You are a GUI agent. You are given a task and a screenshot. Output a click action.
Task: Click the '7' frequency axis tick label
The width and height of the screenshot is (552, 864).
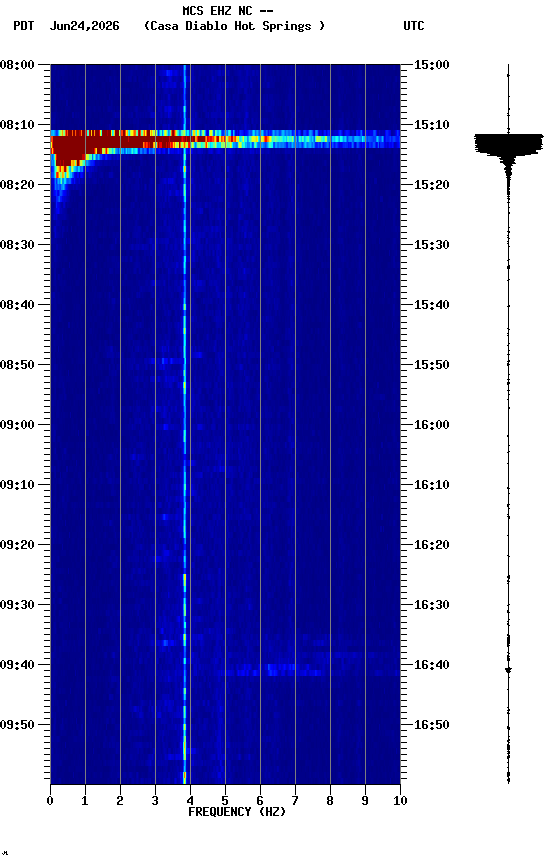pyautogui.click(x=295, y=801)
